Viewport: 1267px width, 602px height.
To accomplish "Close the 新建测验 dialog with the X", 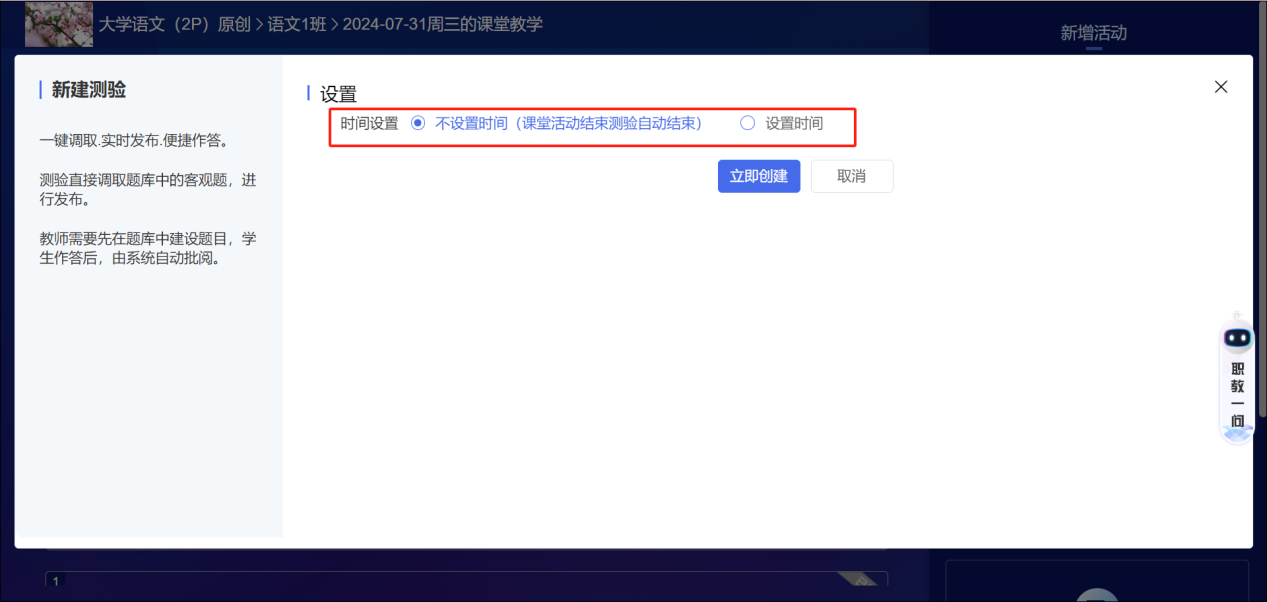I will 1220,87.
